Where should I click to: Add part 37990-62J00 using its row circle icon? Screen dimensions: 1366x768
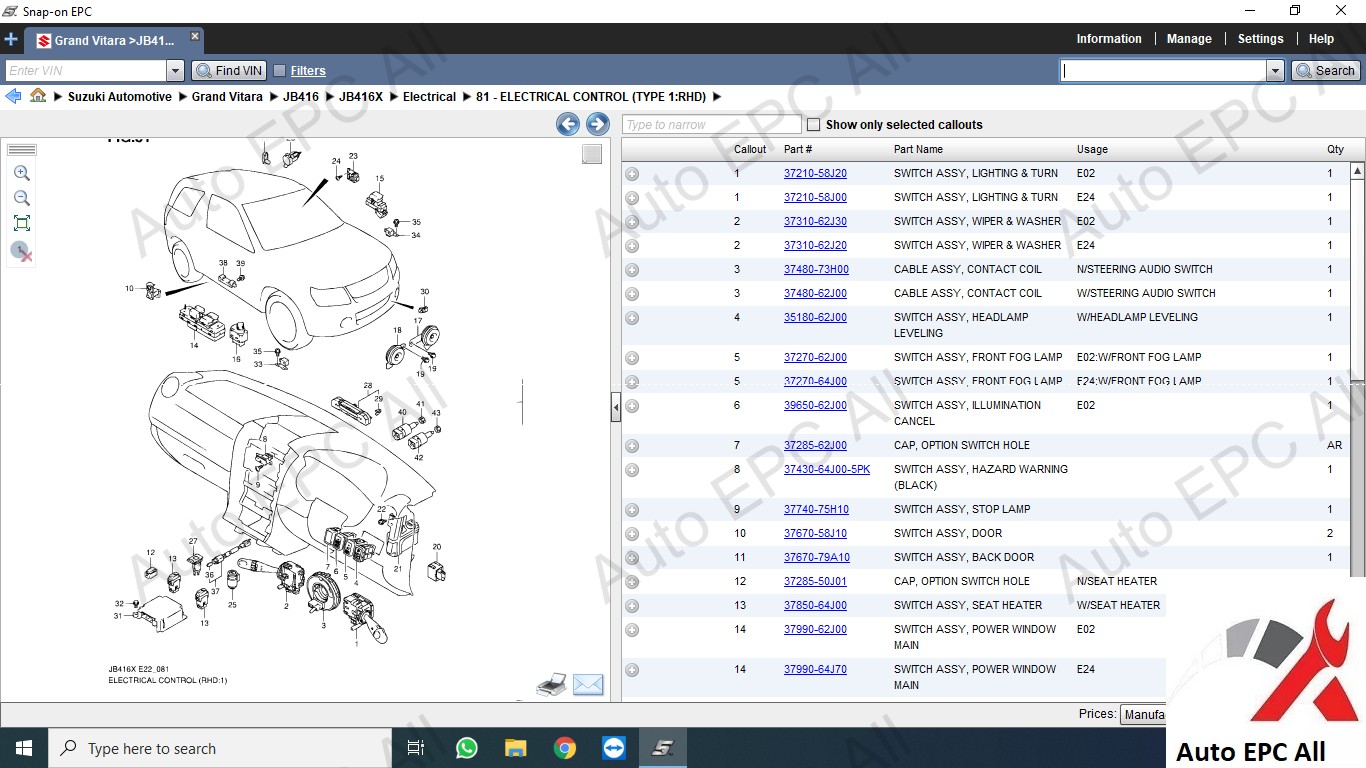(632, 630)
